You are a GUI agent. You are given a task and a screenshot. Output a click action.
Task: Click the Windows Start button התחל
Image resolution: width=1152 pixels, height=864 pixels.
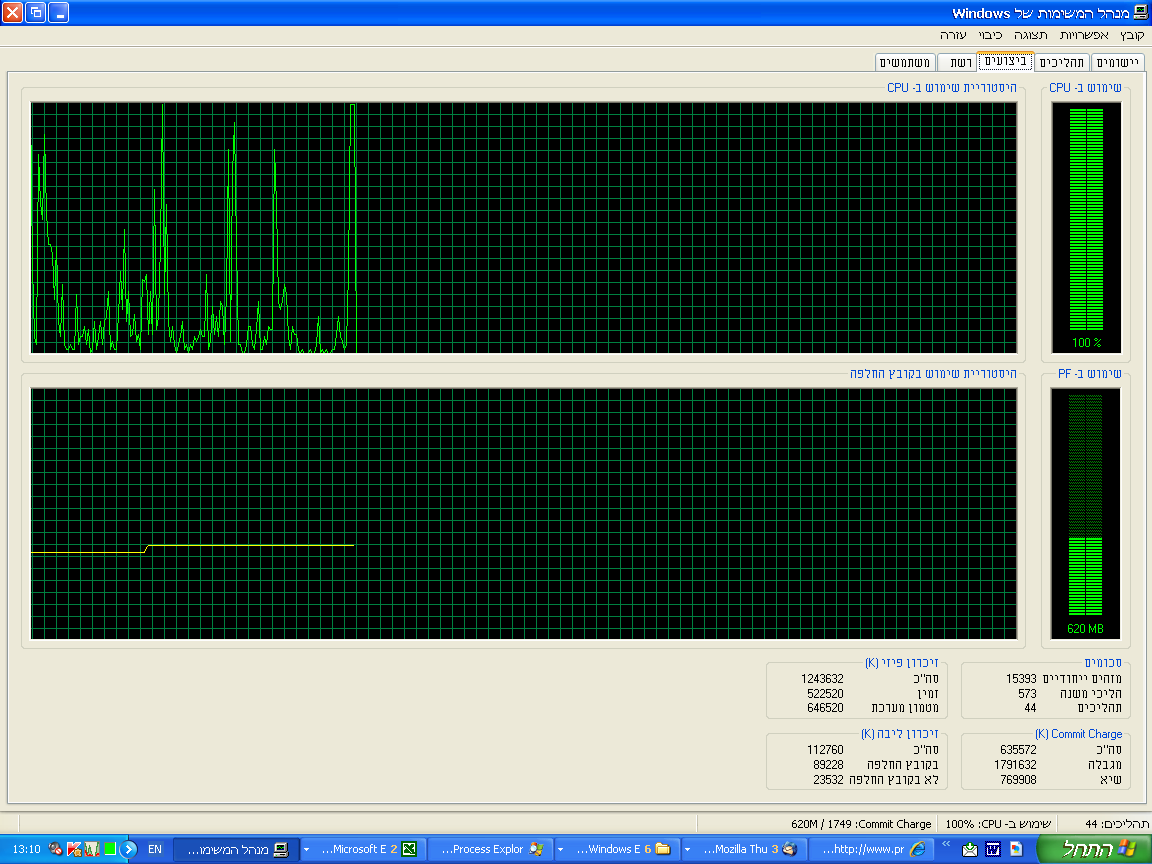1094,849
